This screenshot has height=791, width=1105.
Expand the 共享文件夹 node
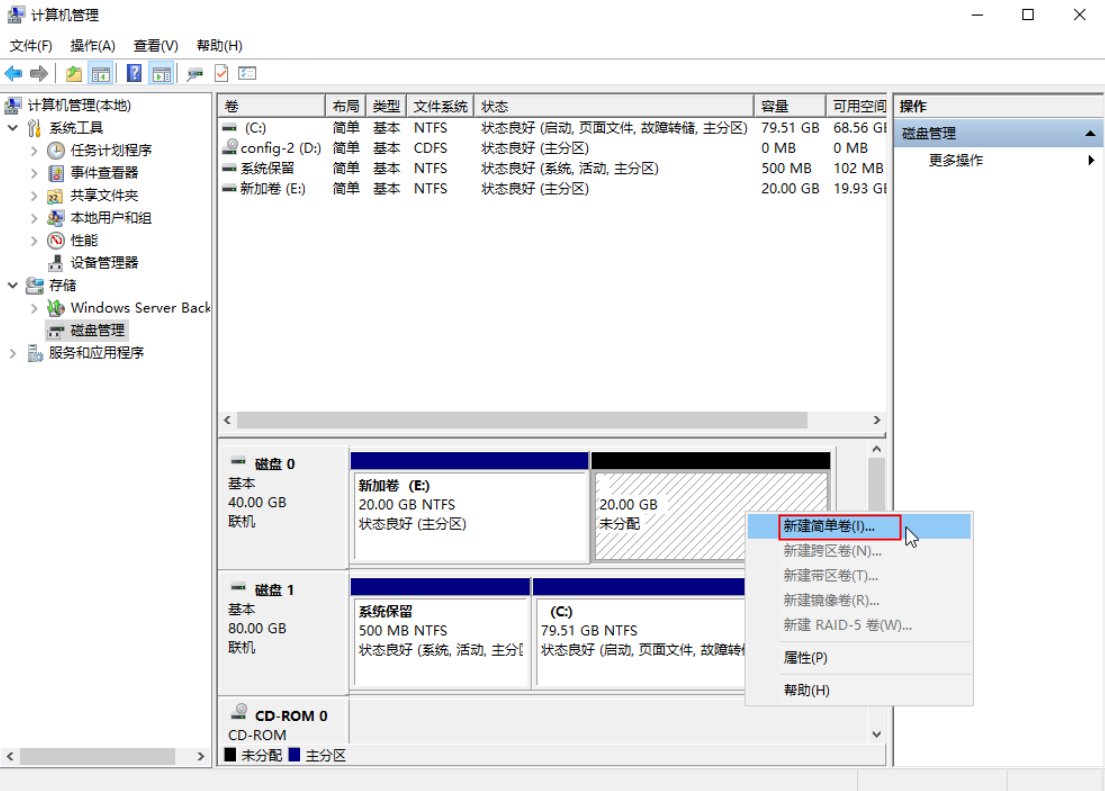pos(34,195)
